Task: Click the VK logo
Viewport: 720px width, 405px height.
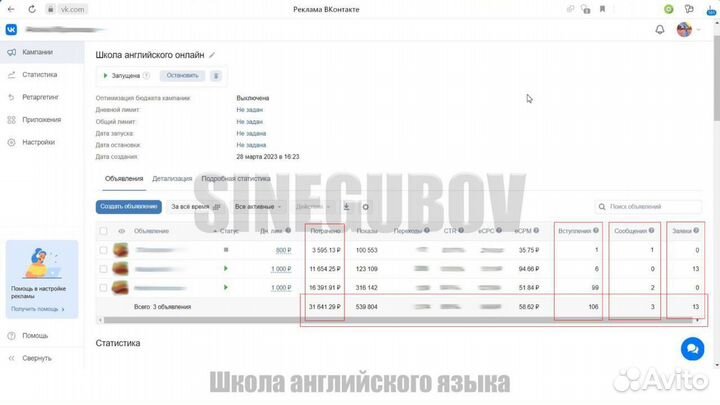Action: point(11,29)
